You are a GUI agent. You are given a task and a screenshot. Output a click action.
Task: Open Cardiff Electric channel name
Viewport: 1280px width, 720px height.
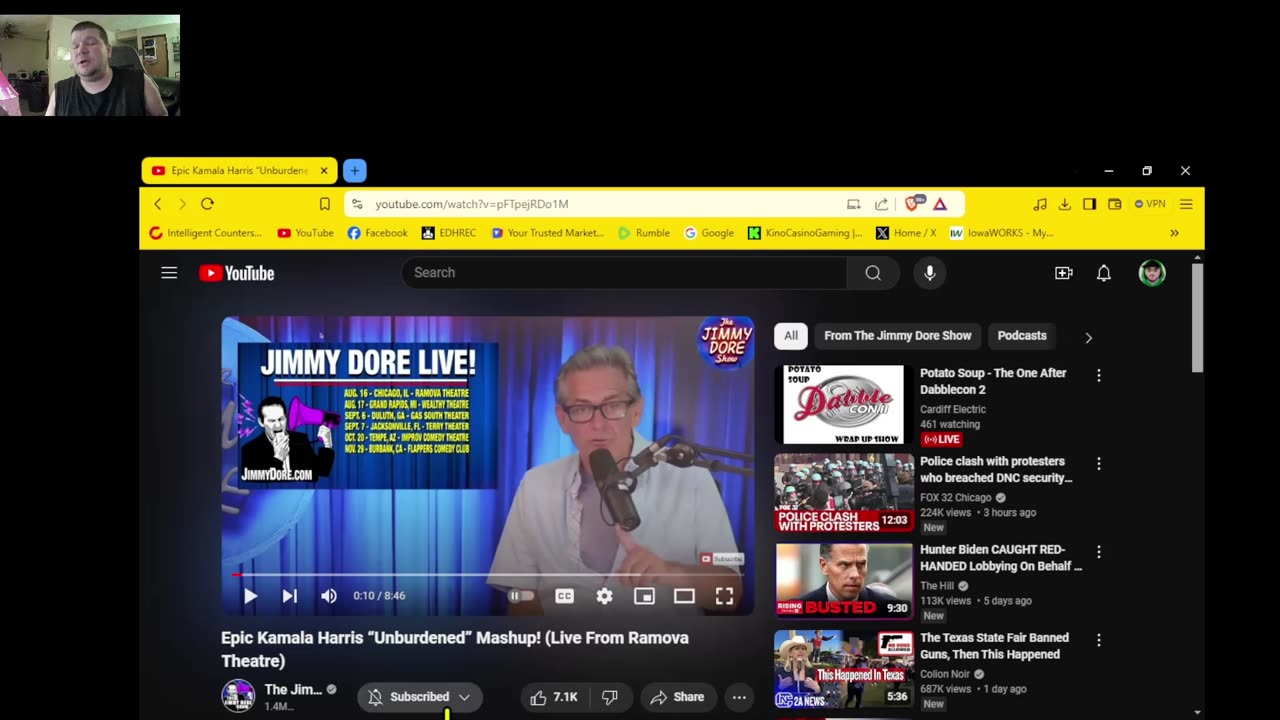coord(953,409)
